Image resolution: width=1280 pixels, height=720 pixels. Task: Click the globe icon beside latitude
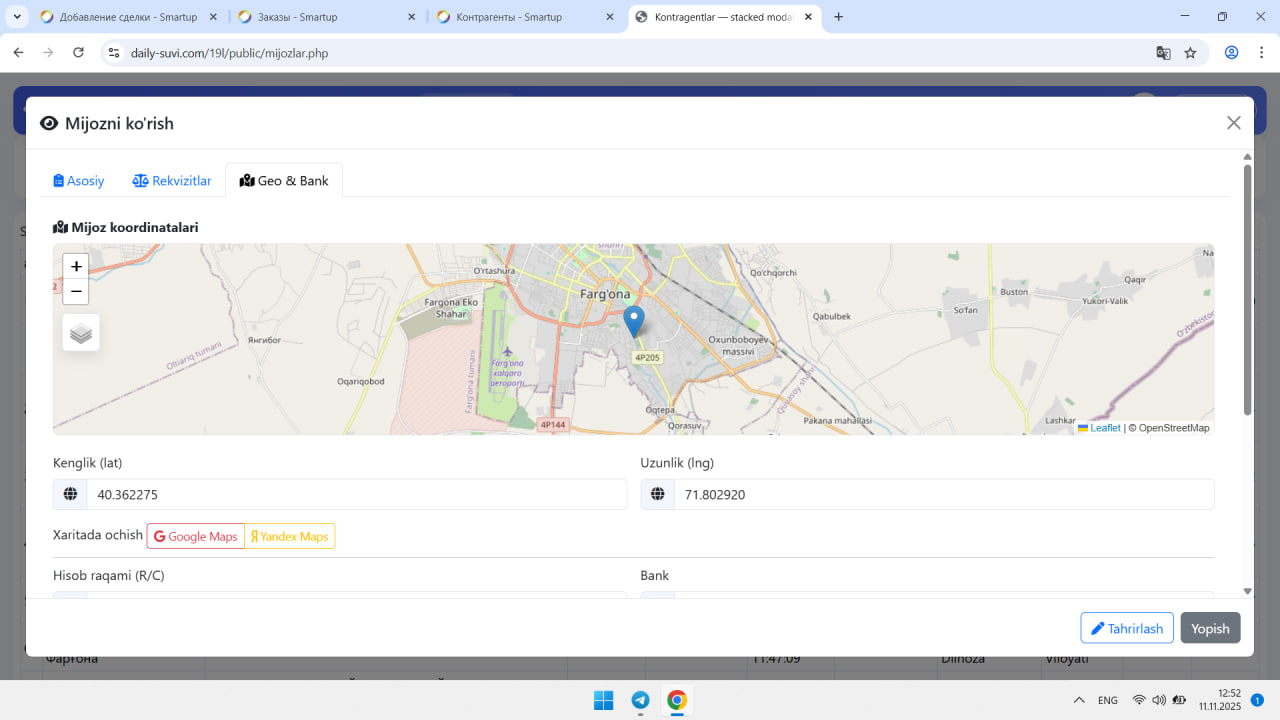coord(70,494)
